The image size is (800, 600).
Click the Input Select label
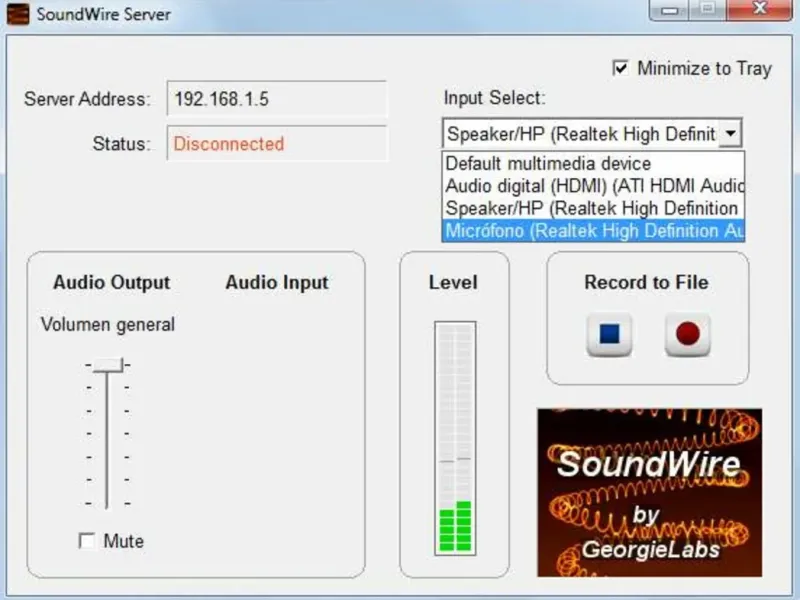click(494, 97)
